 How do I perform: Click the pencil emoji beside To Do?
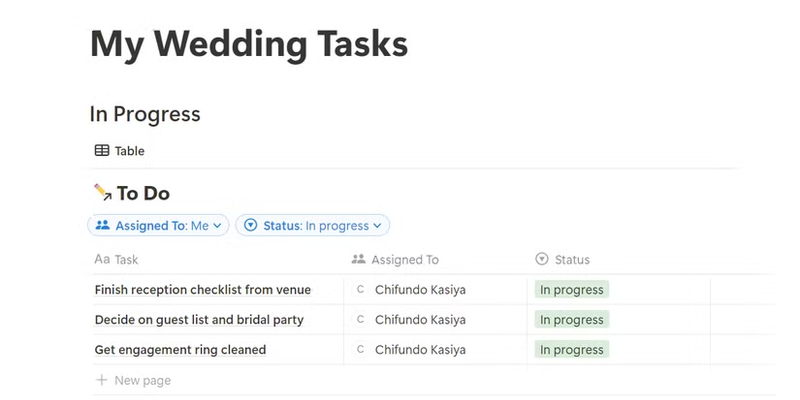pos(101,191)
